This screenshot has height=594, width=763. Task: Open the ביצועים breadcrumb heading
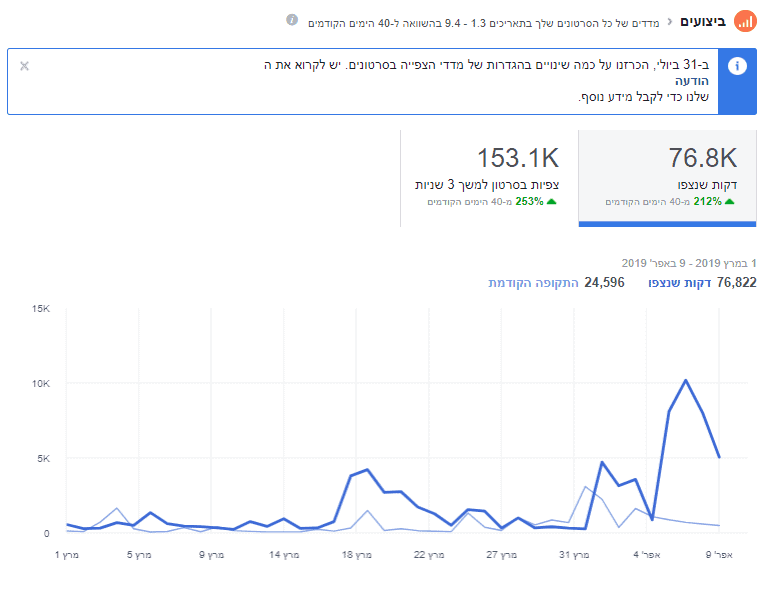[704, 21]
